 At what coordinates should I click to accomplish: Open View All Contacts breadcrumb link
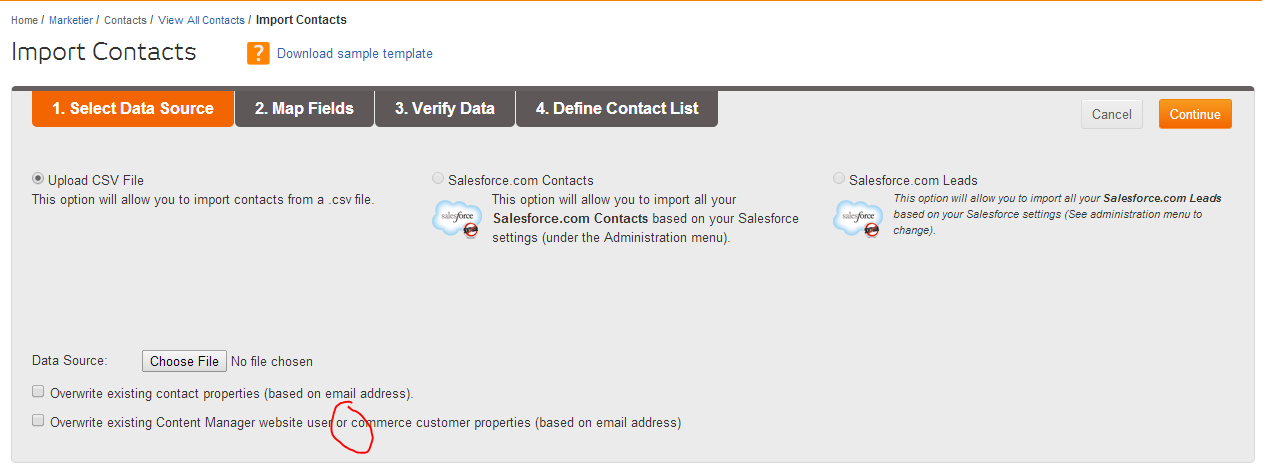coord(201,20)
